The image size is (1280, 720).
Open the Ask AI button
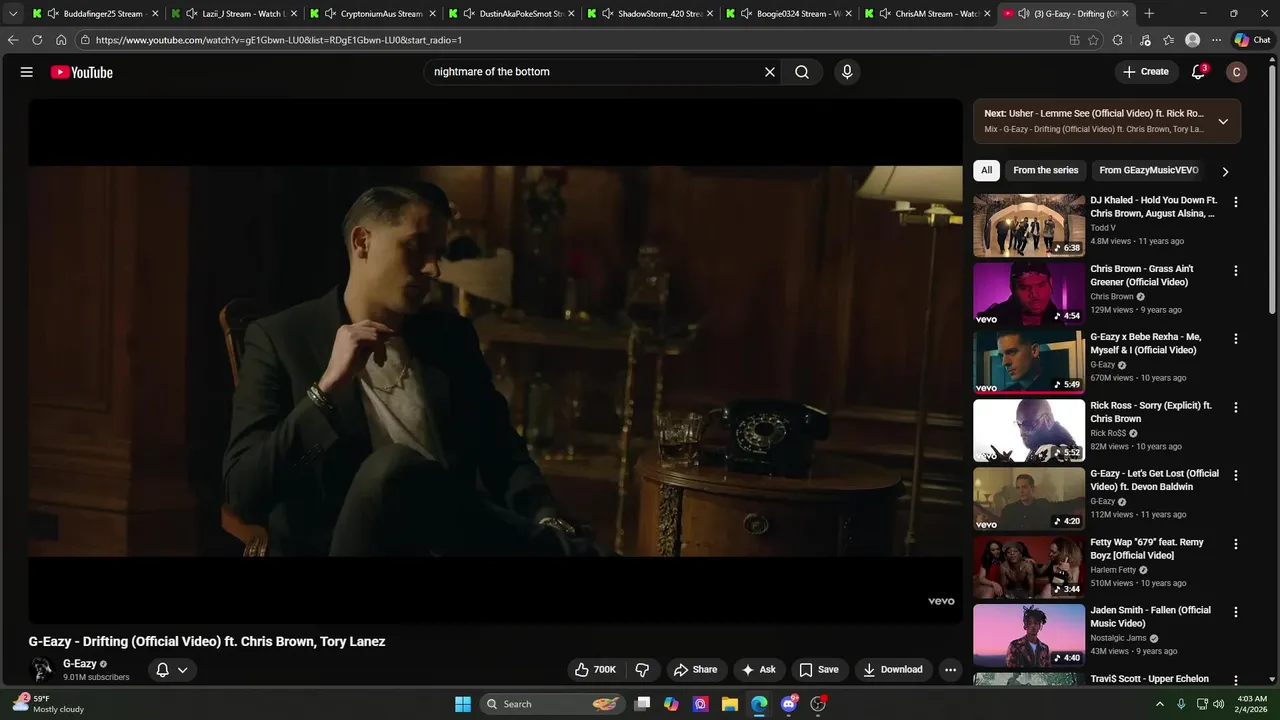(x=758, y=670)
